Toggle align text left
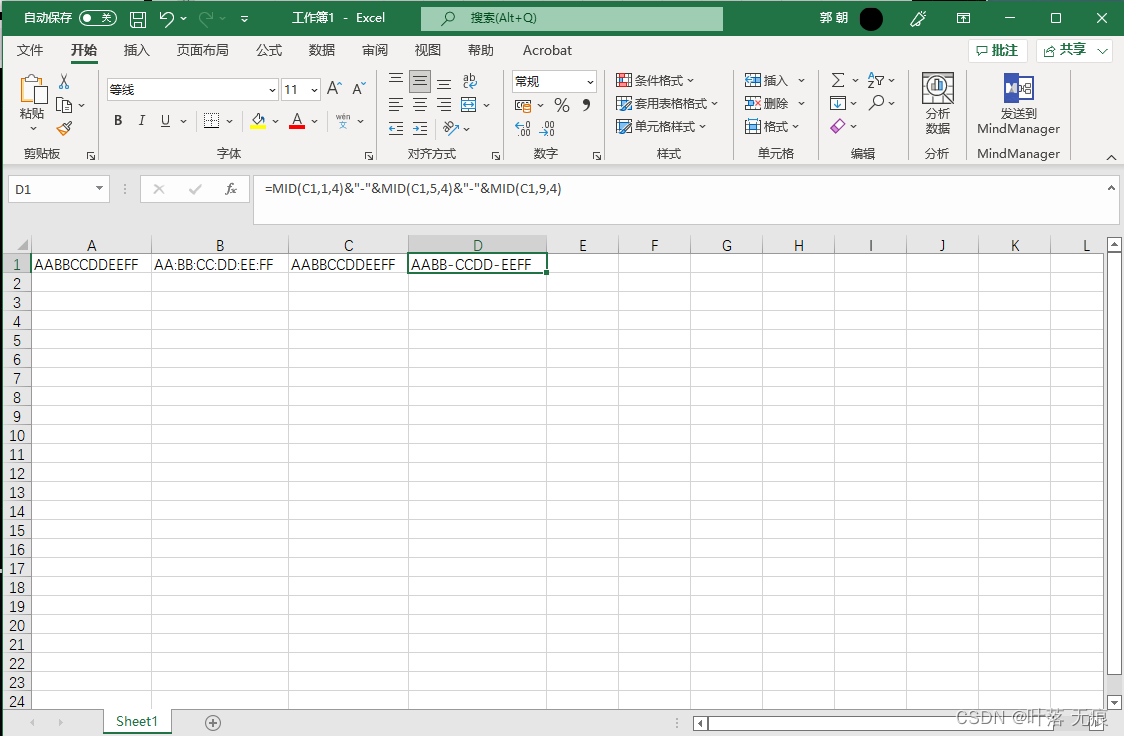Screen dimensions: 1124x736 pos(396,105)
